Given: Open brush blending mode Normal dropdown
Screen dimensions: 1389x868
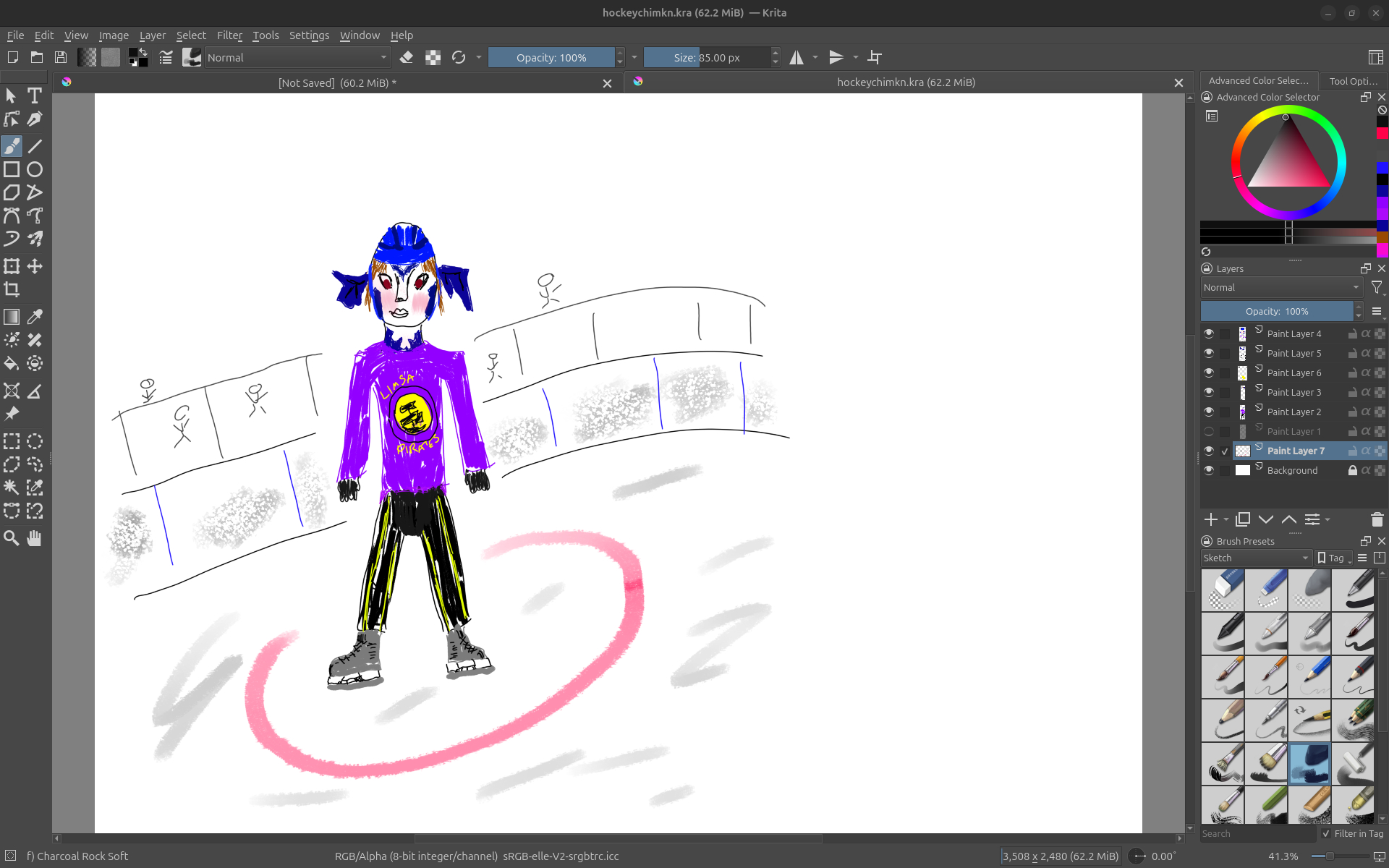Looking at the screenshot, I should point(297,57).
